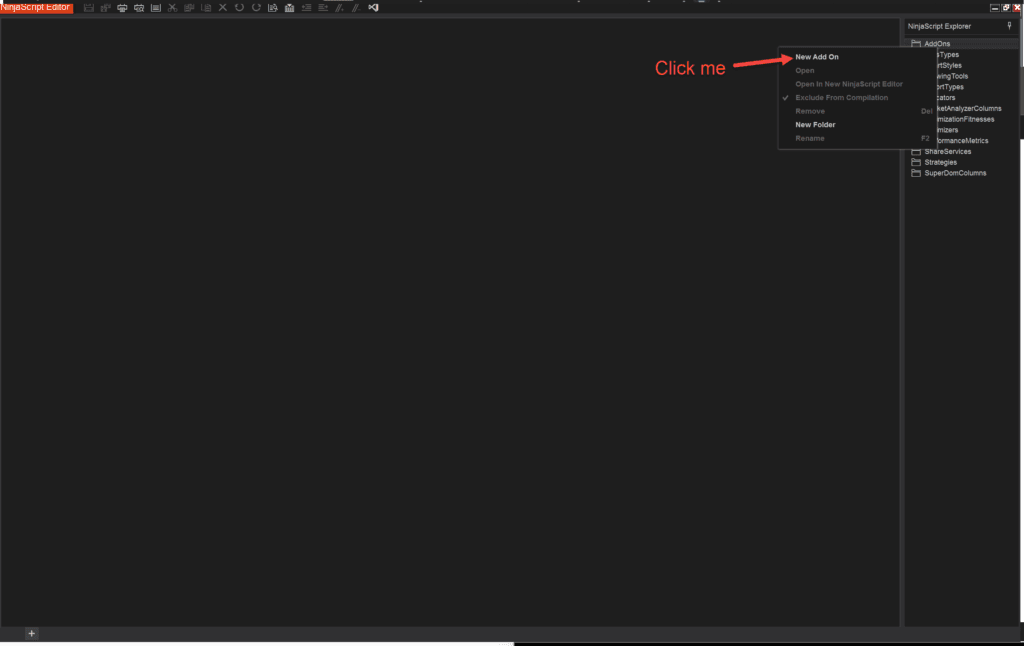Click the Comment Selection toolbar icon
Image resolution: width=1024 pixels, height=646 pixels.
(x=340, y=8)
